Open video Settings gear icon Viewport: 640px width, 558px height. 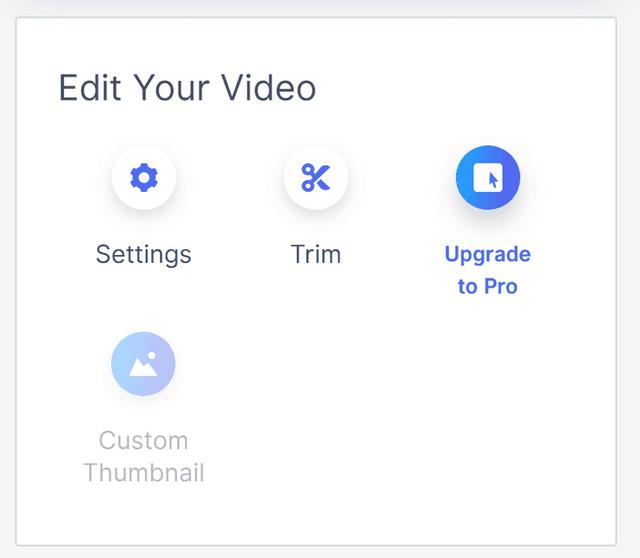(144, 178)
